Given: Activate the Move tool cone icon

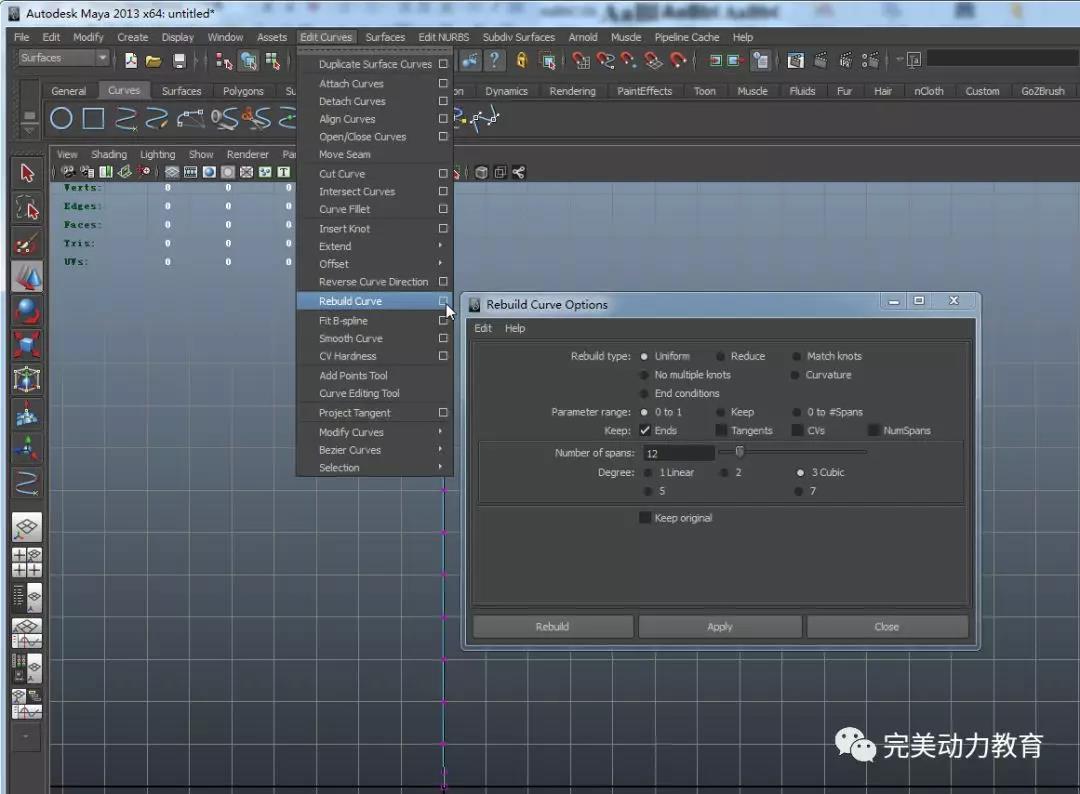Looking at the screenshot, I should [x=27, y=277].
